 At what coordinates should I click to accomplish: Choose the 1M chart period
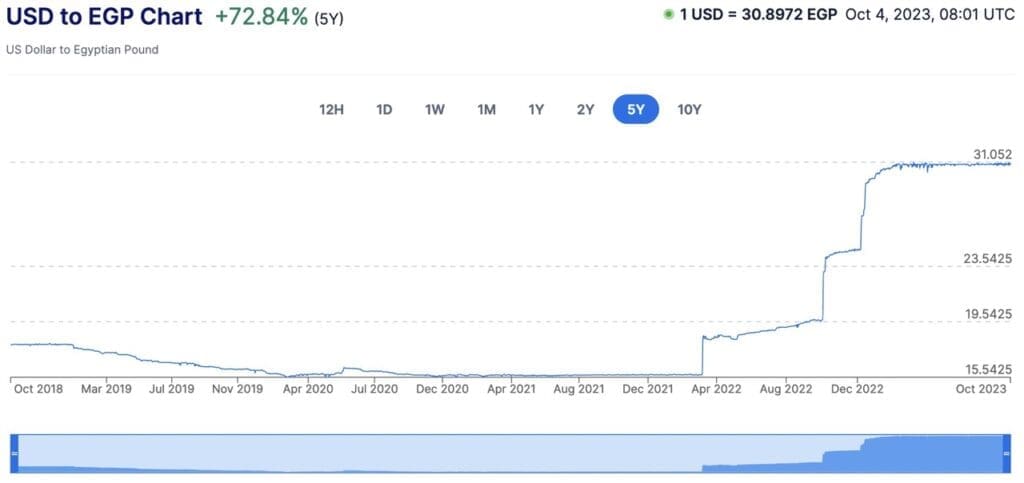pos(486,110)
